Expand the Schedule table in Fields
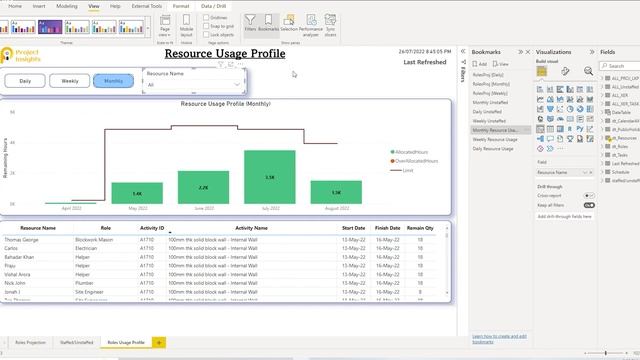640x360 pixels. coord(602,172)
